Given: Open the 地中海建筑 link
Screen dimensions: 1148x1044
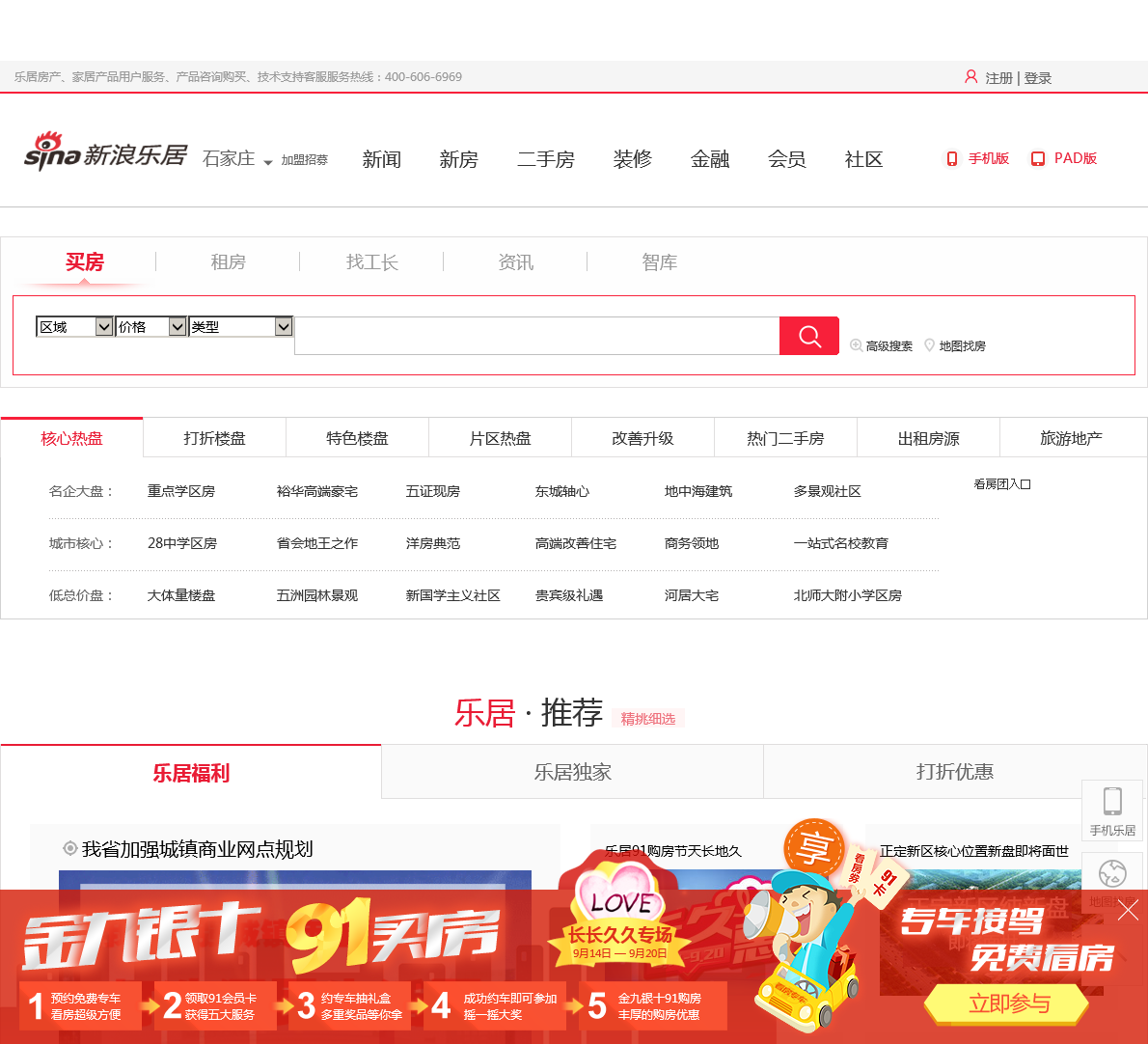Looking at the screenshot, I should 698,491.
